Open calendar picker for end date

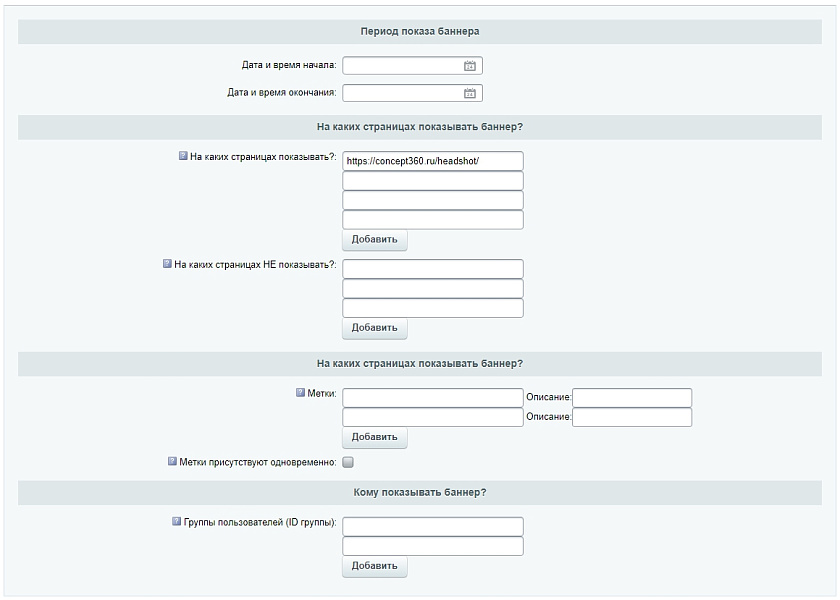(470, 93)
